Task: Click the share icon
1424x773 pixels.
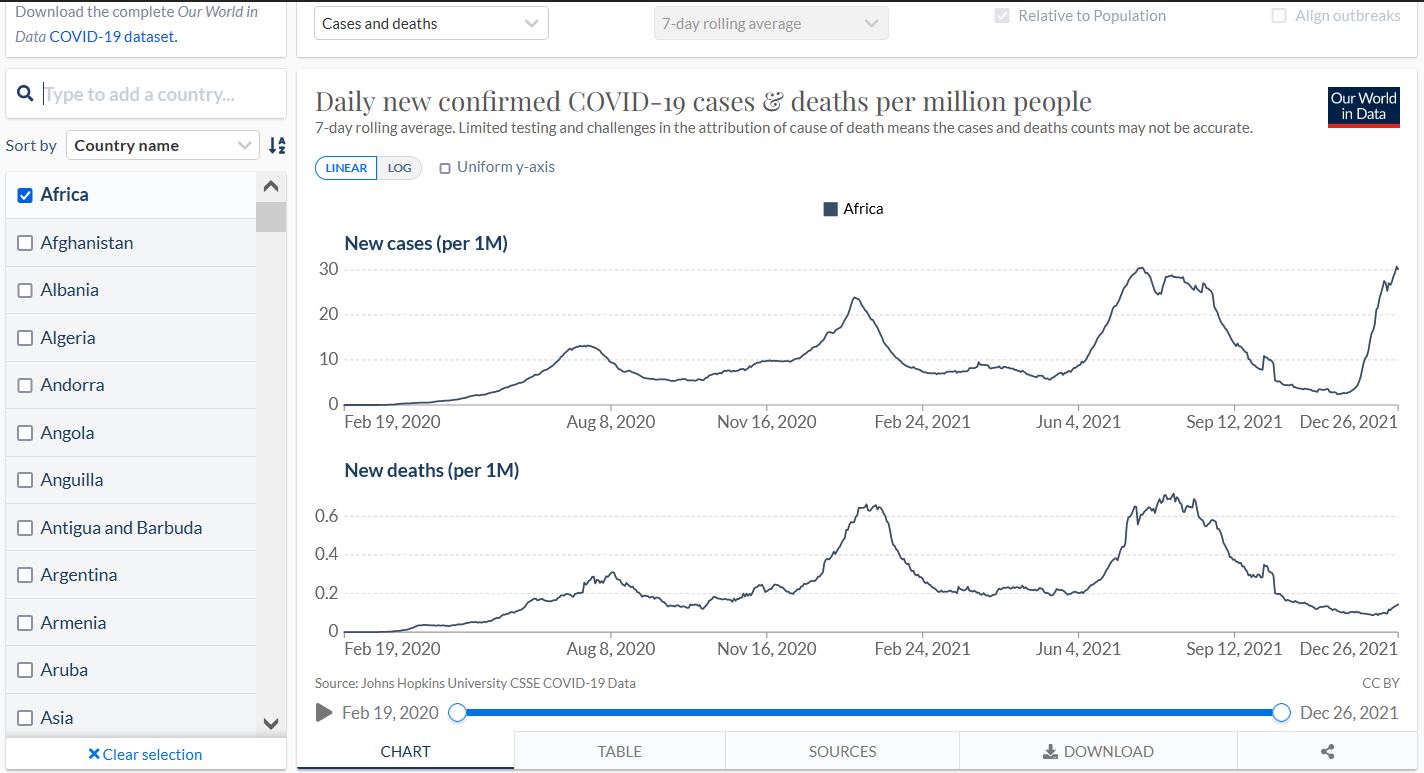Action: [1328, 752]
